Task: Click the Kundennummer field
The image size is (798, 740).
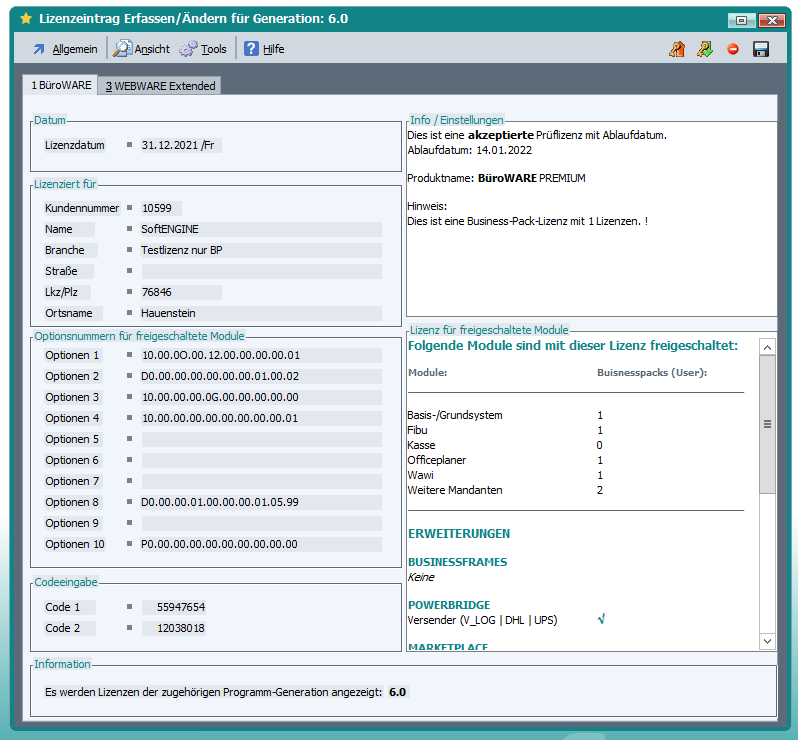Action: click(180, 208)
